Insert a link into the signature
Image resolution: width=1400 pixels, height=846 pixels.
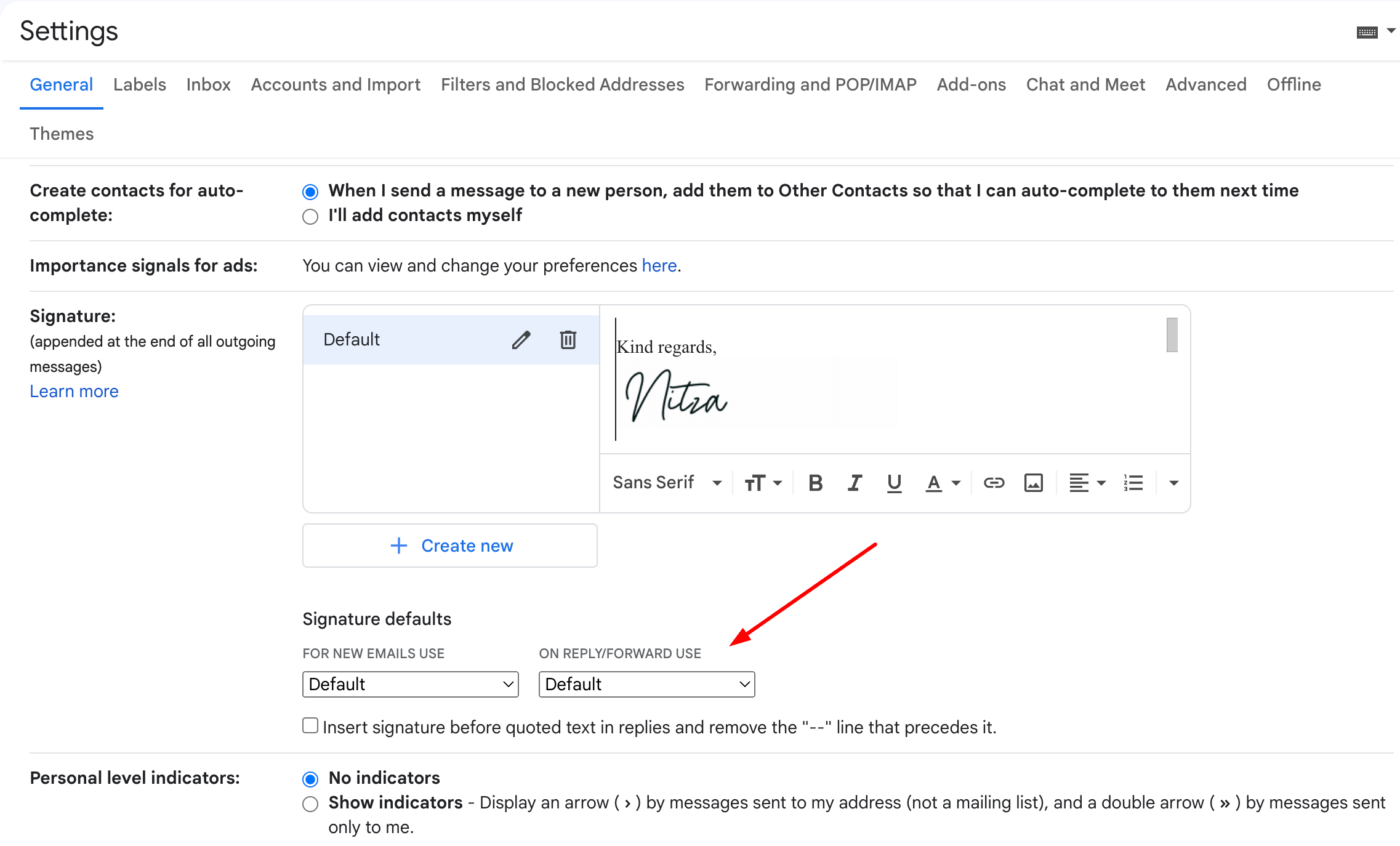pos(993,483)
